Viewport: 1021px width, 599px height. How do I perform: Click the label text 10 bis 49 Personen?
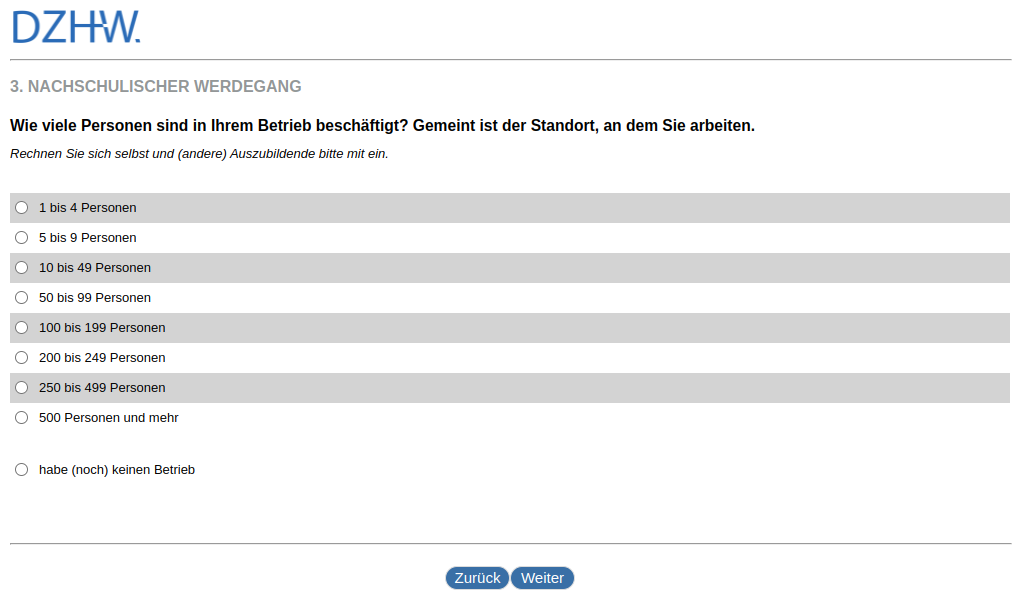(95, 268)
